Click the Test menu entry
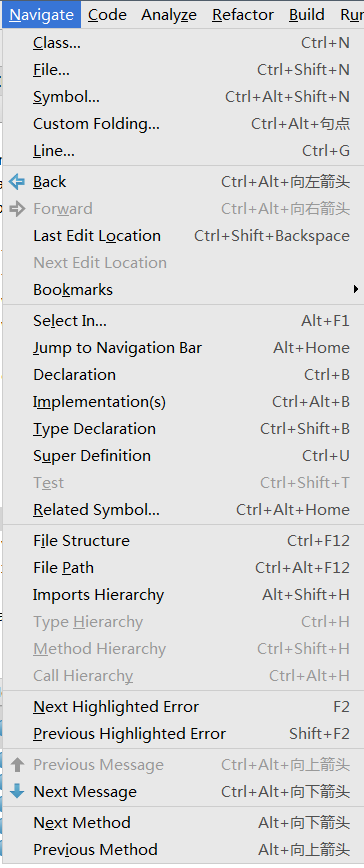Image resolution: width=364 pixels, height=868 pixels. (x=182, y=483)
